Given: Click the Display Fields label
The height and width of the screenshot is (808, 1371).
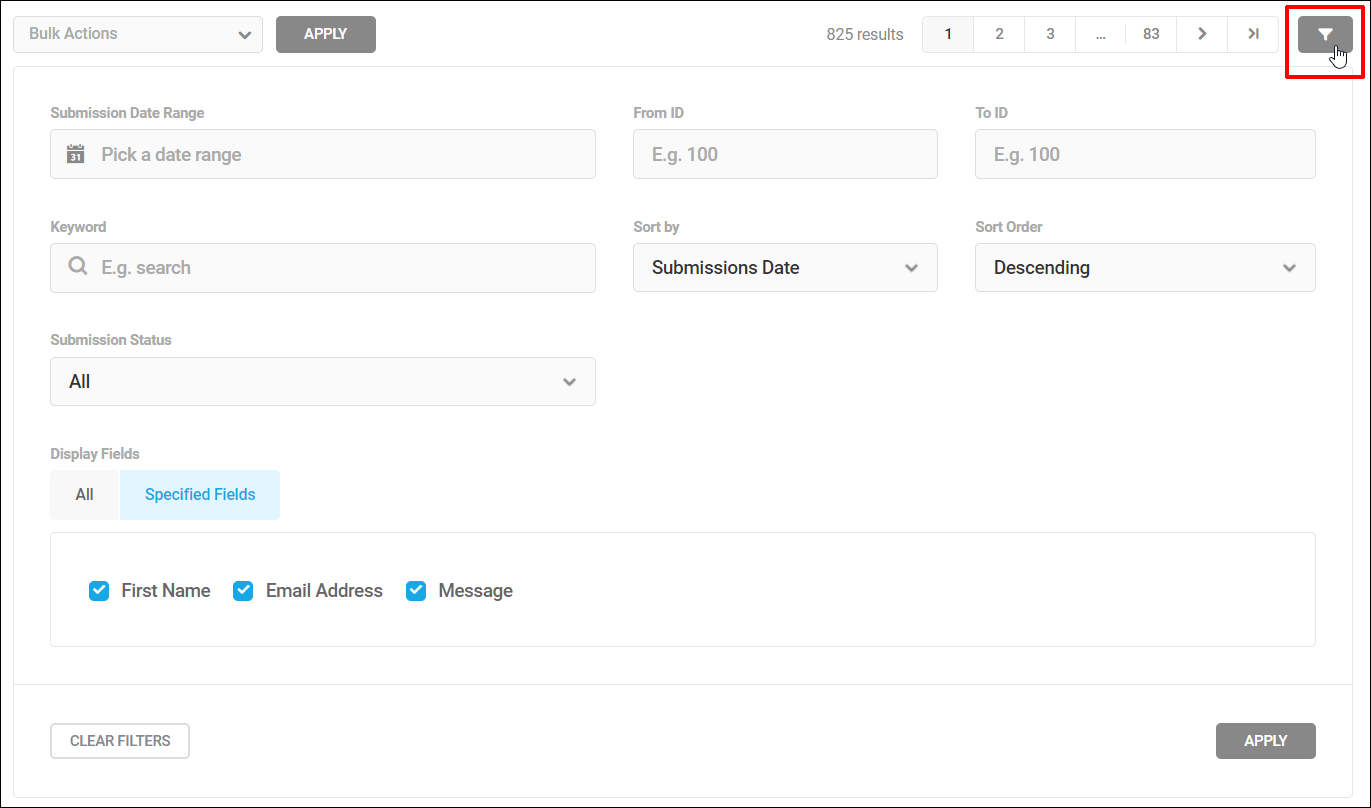Looking at the screenshot, I should tap(95, 454).
